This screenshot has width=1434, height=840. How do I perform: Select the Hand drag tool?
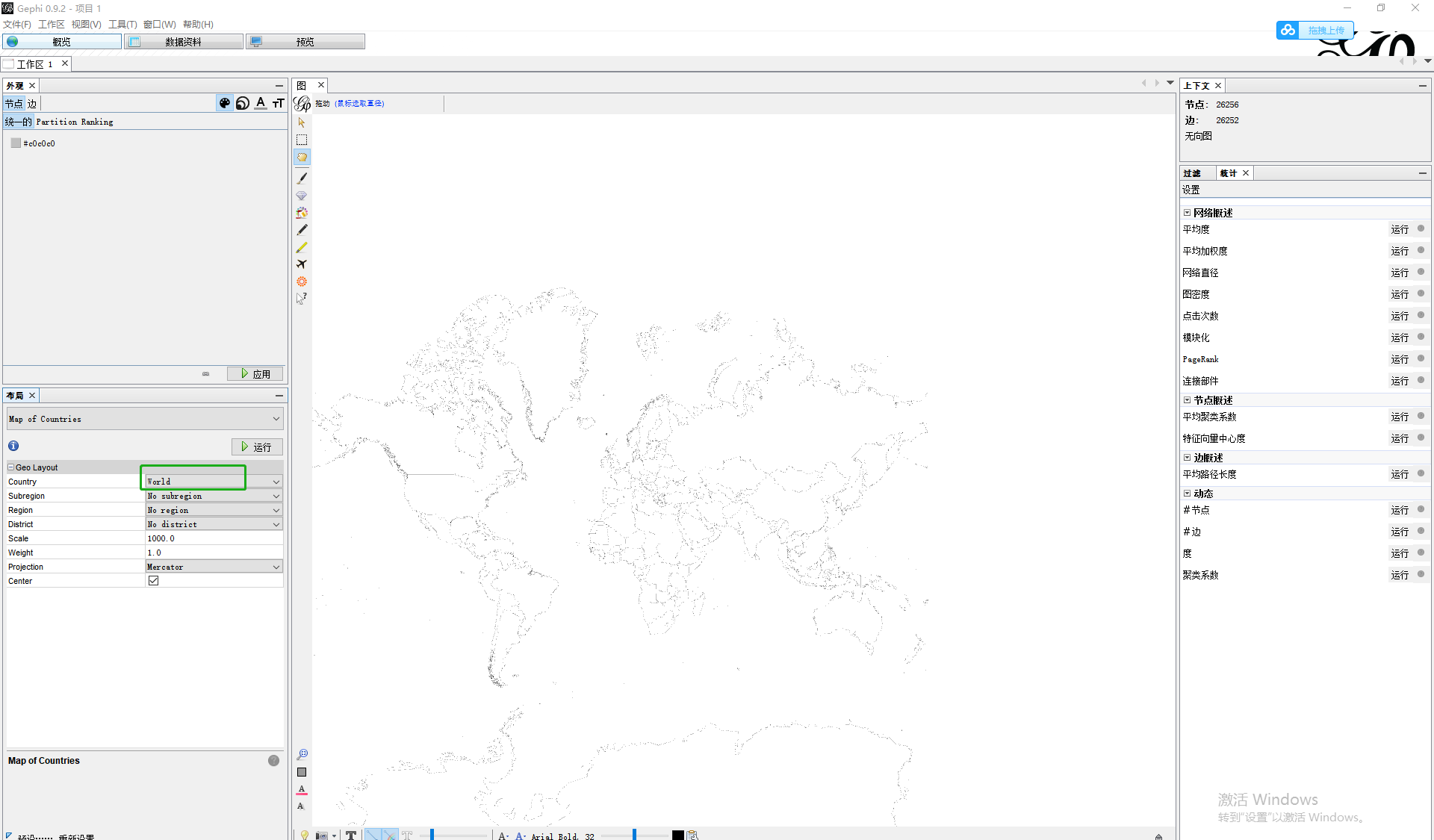click(x=302, y=157)
